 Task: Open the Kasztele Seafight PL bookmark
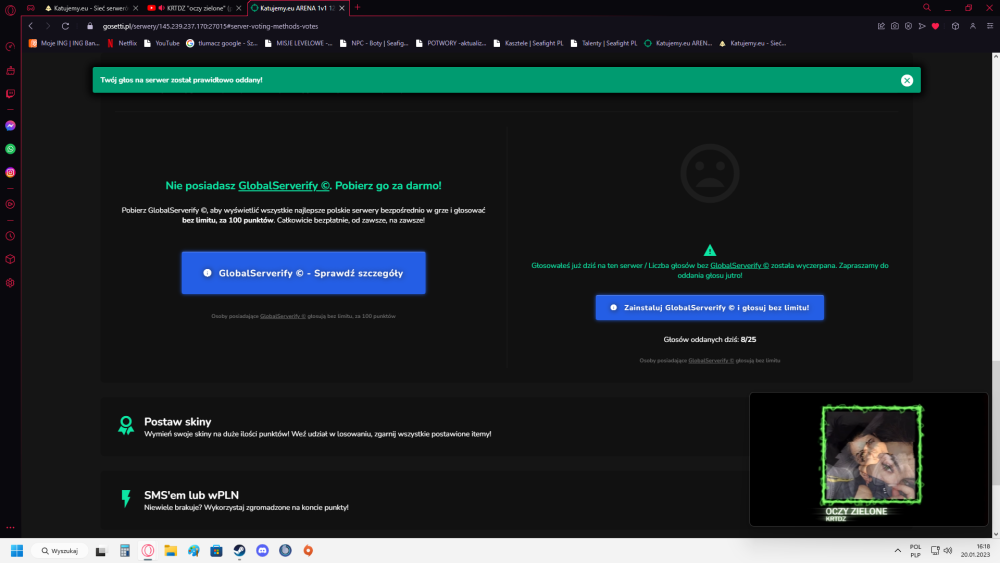528,43
